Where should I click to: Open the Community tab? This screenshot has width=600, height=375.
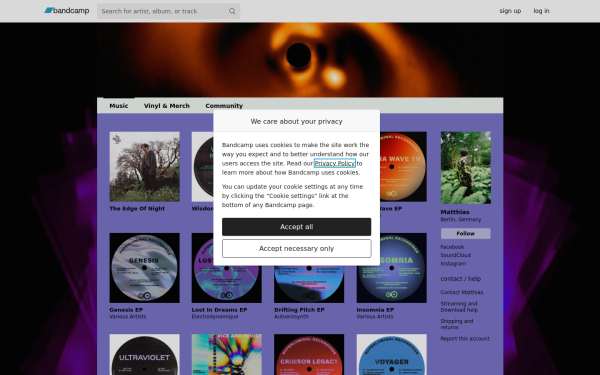click(x=224, y=106)
